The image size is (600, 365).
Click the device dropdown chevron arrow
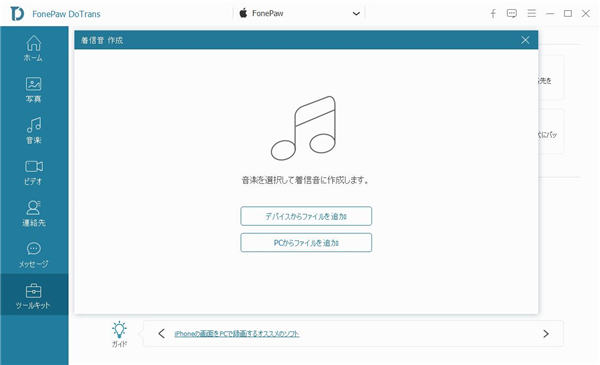point(356,14)
